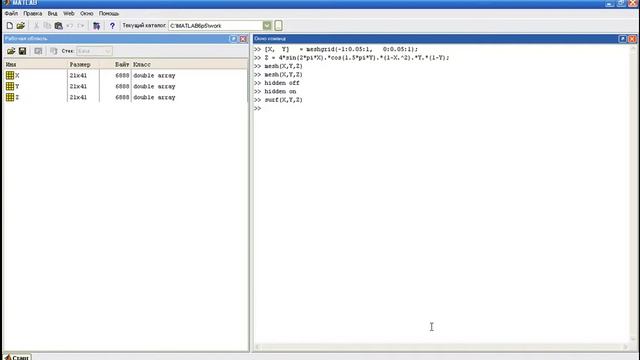Close the Workspace panel
This screenshot has height=360, width=640.
point(243,39)
